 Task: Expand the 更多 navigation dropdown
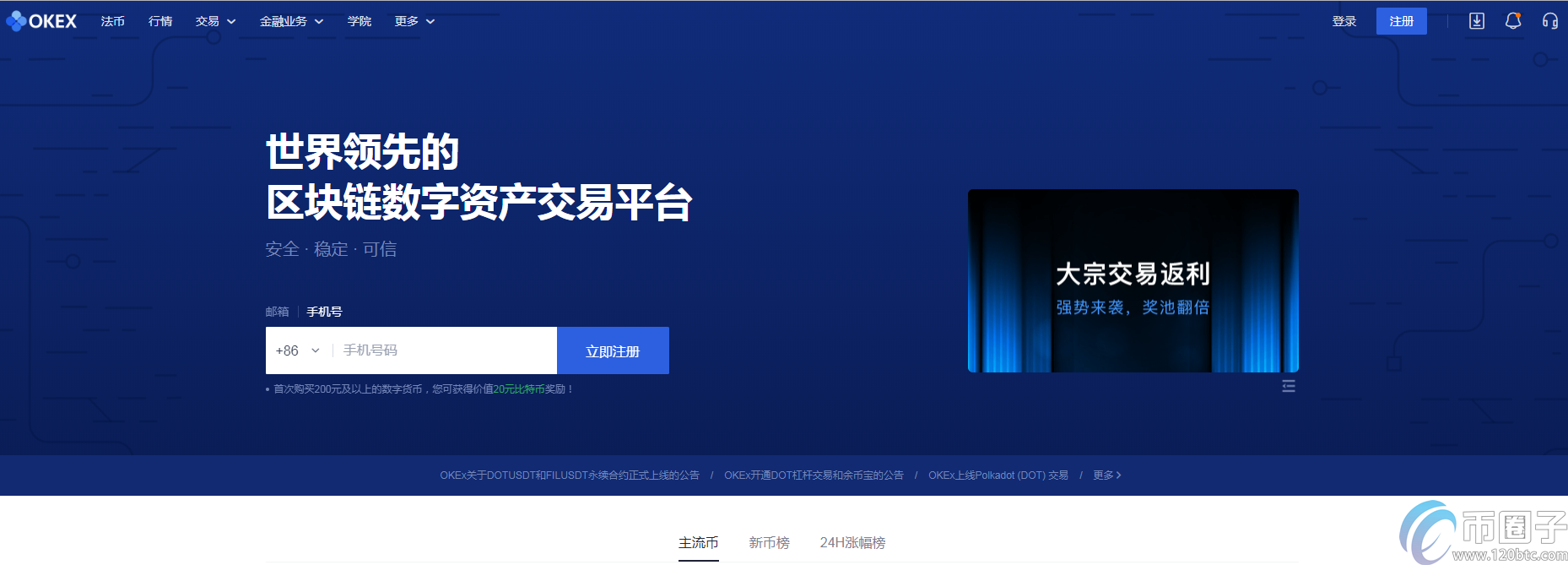[414, 21]
